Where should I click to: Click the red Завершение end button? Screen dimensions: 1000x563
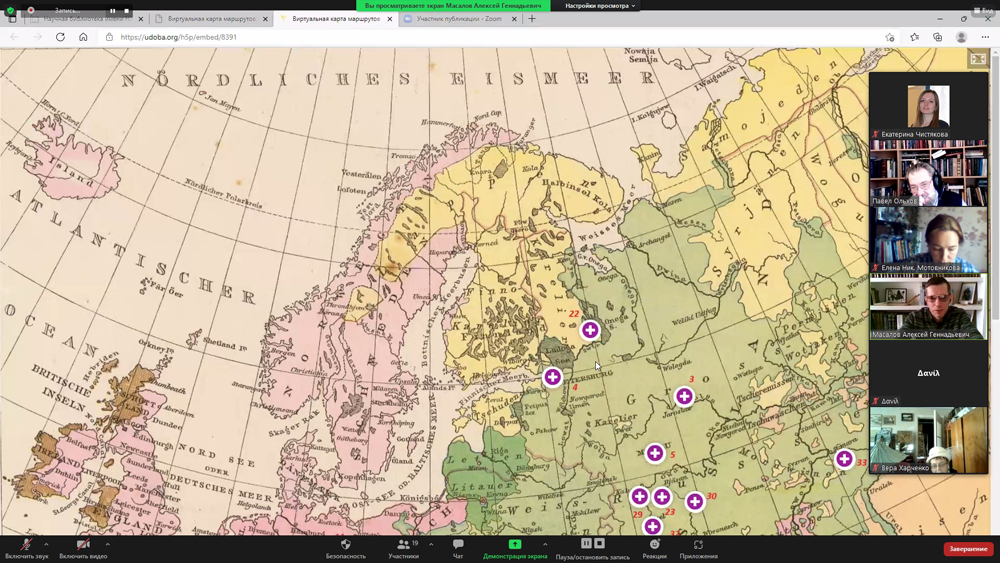(968, 549)
